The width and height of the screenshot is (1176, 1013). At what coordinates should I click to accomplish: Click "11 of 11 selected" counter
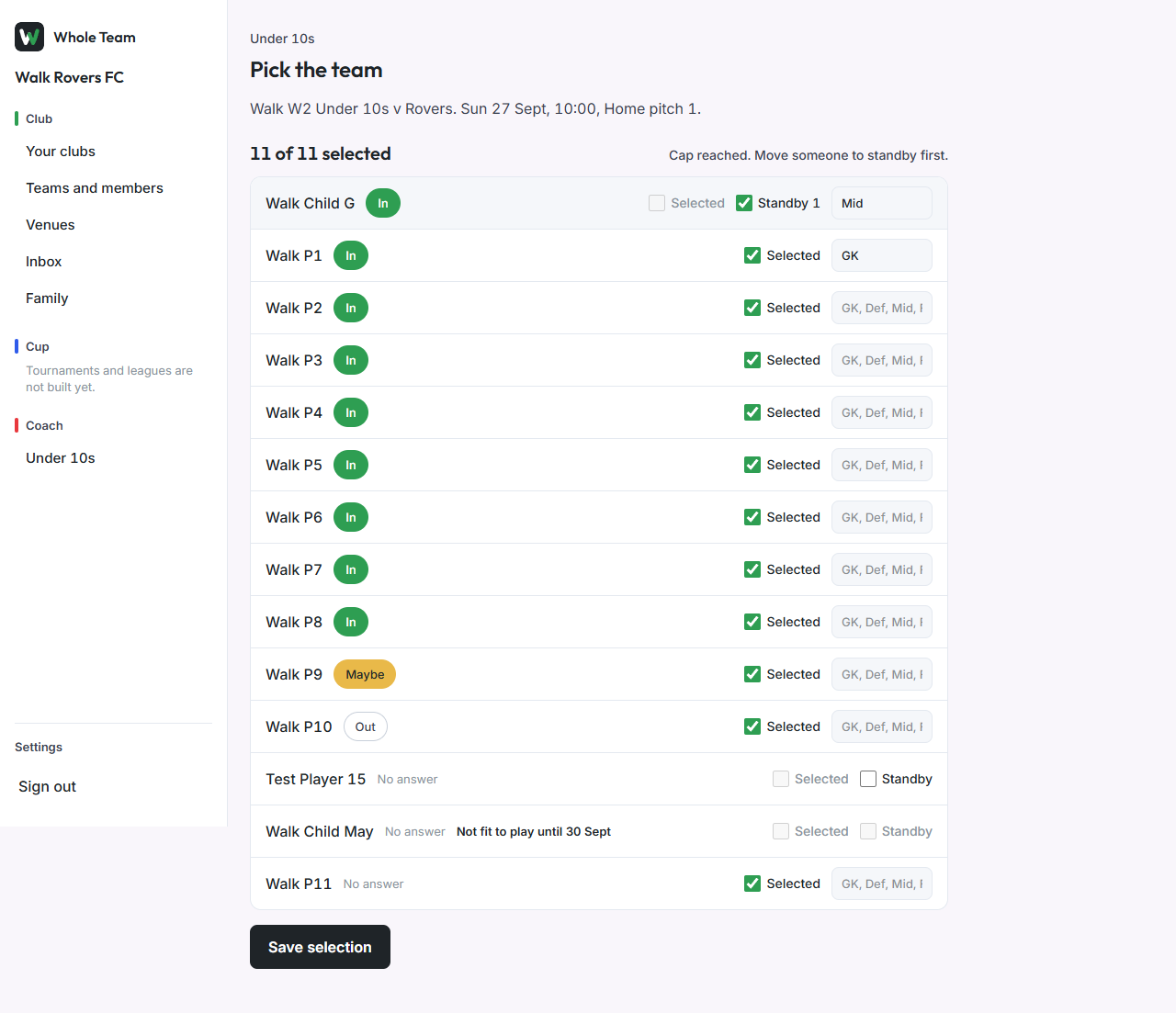pyautogui.click(x=321, y=153)
